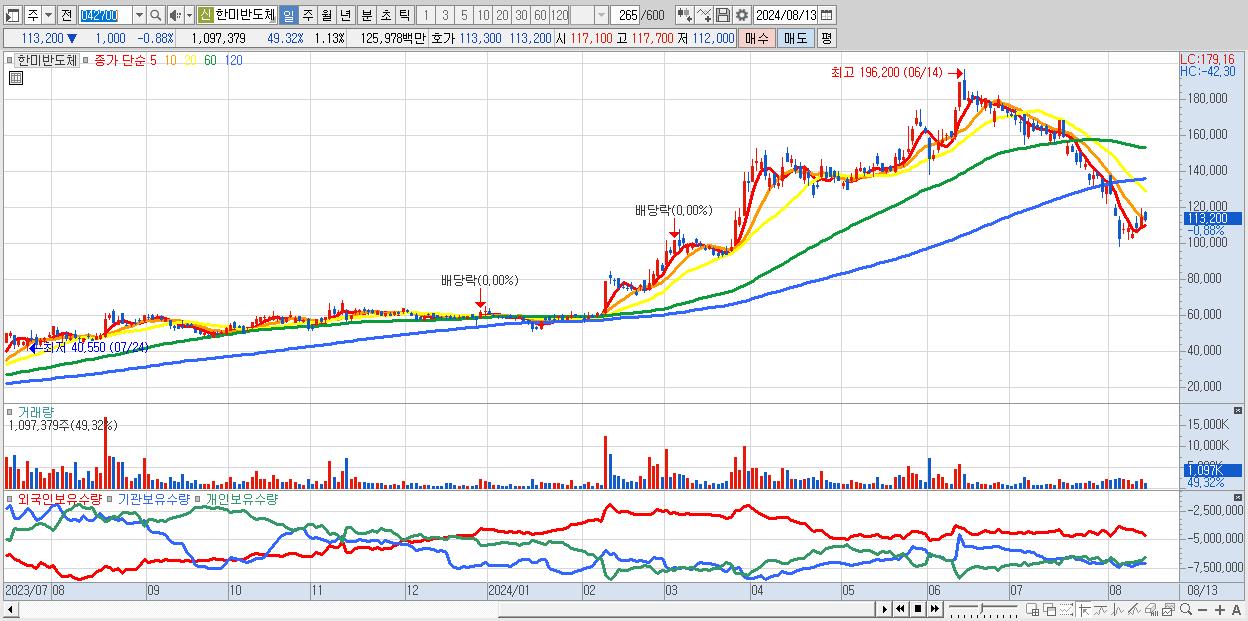1248x621 pixels.
Task: Switch to 틱 tick chart period
Action: (403, 15)
